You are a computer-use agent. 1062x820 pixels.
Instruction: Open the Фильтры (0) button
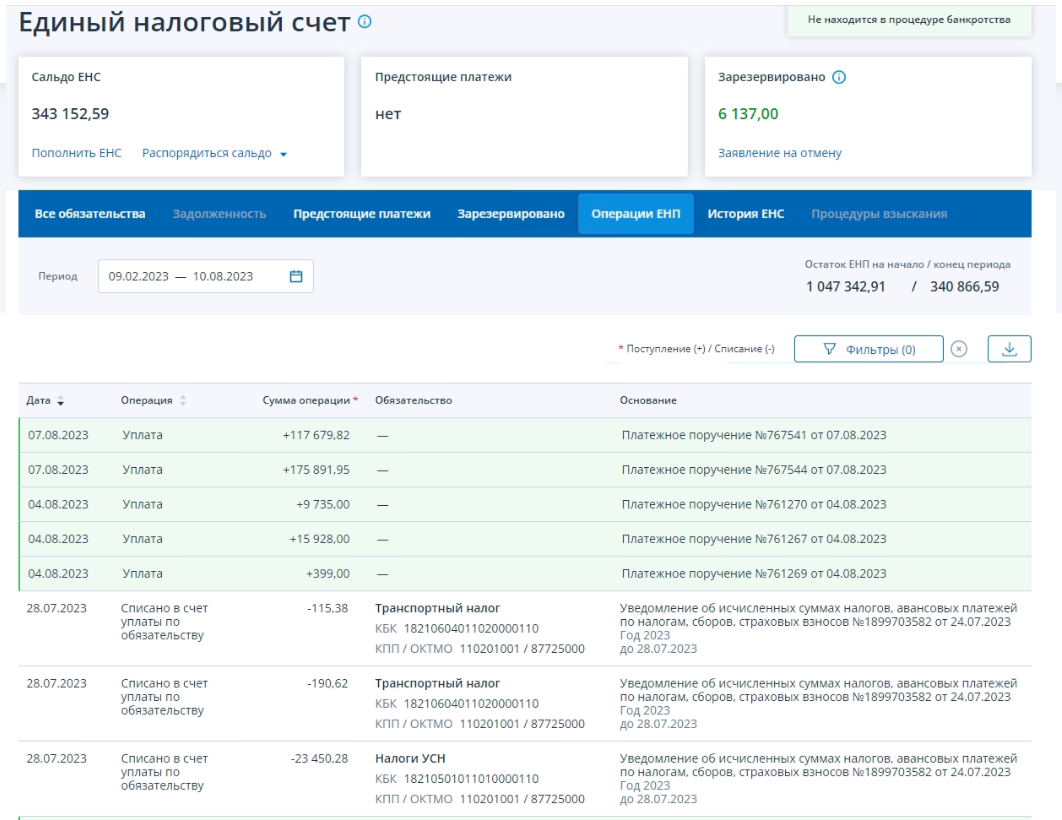(868, 349)
